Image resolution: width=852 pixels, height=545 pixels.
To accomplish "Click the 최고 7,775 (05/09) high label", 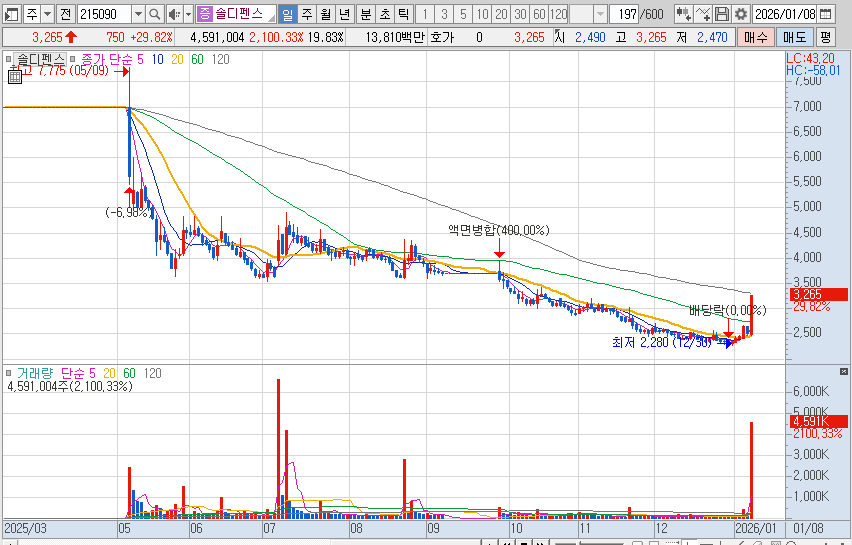I will click(x=60, y=71).
